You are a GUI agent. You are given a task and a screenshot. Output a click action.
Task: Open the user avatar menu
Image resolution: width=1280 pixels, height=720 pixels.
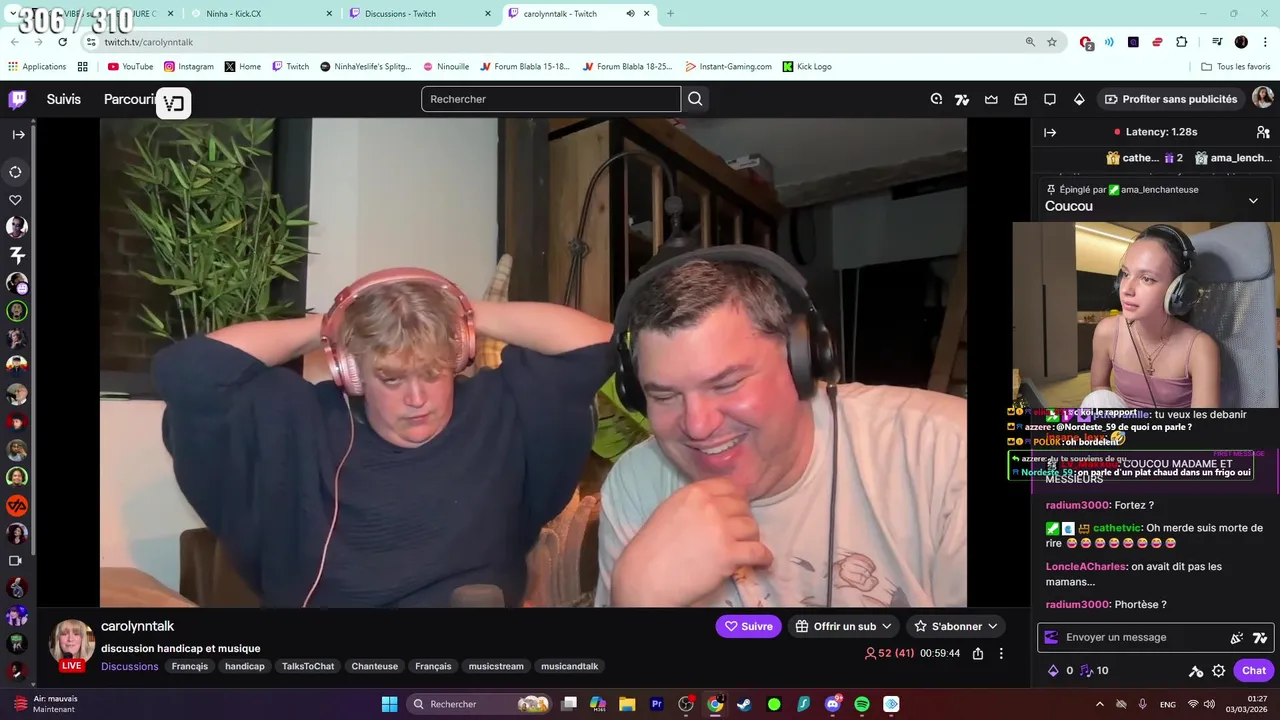1263,98
